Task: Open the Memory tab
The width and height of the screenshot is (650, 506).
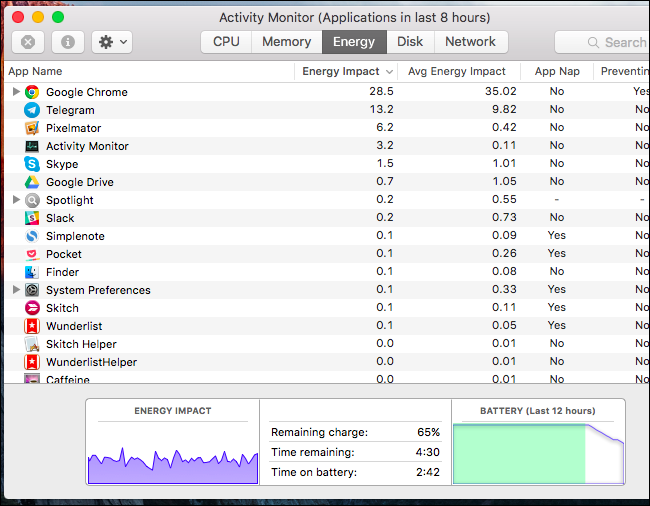Action: tap(286, 42)
